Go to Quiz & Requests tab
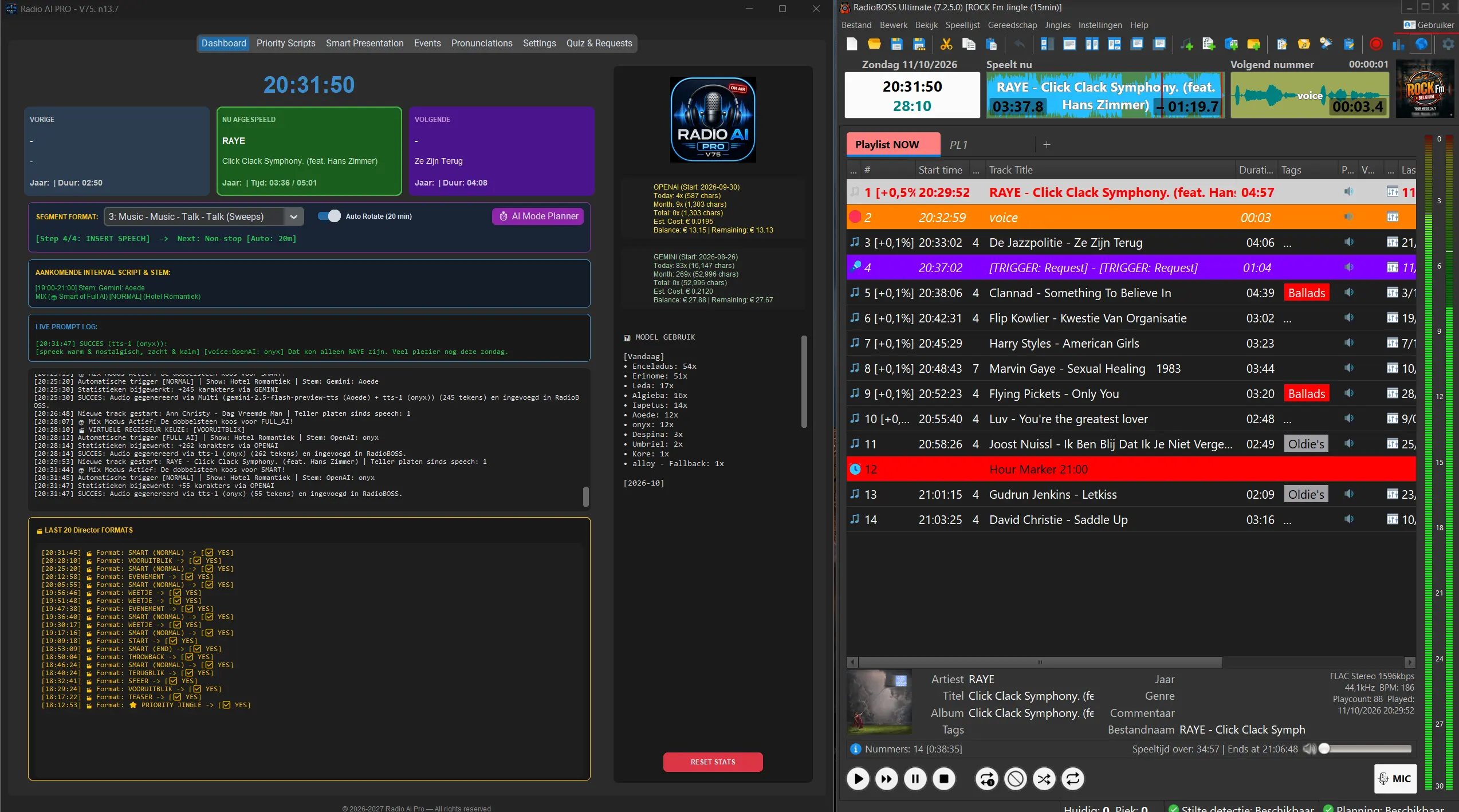The height and width of the screenshot is (812, 1459). (x=599, y=44)
